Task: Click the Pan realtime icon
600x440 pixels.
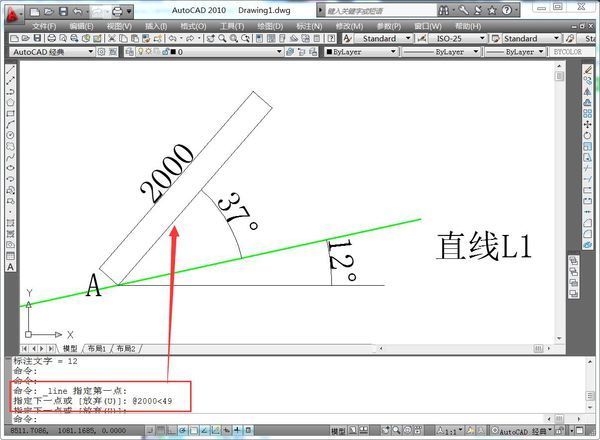Action: pos(211,38)
